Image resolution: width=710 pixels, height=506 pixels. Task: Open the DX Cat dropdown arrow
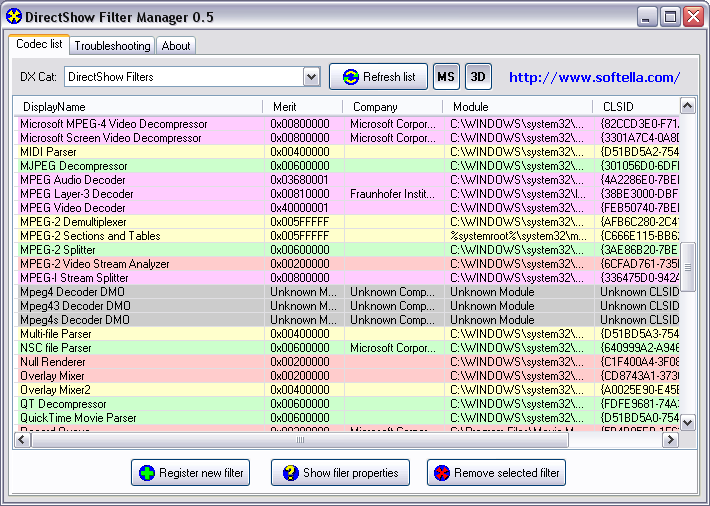click(312, 77)
